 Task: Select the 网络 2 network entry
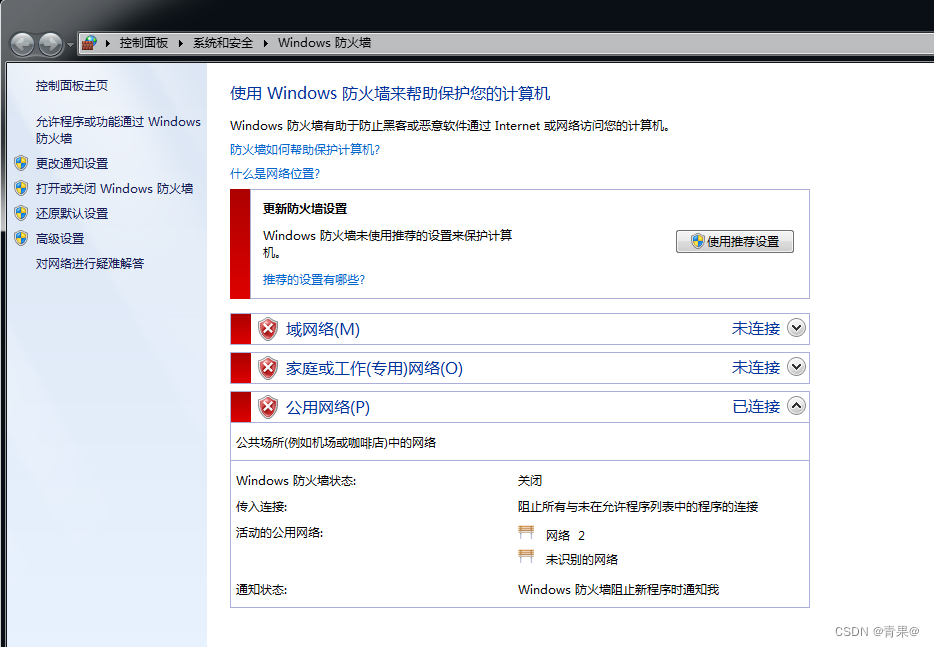(565, 535)
